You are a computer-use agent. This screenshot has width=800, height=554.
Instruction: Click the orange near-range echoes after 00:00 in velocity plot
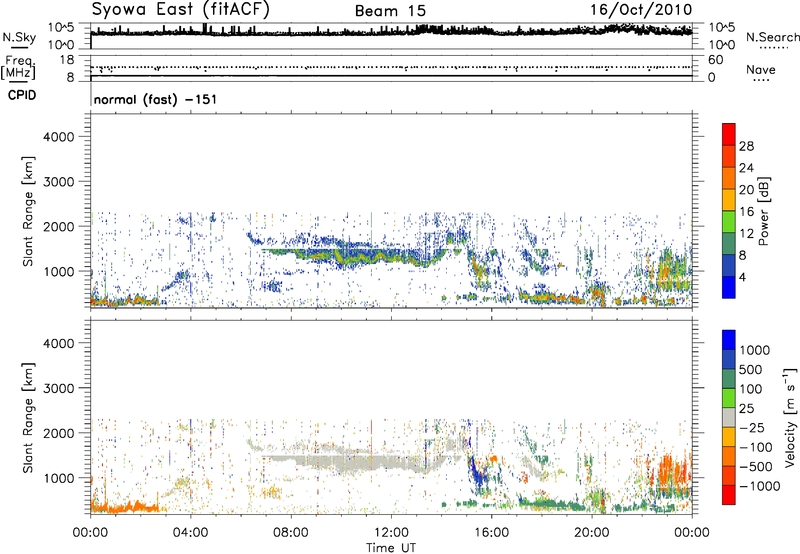(125, 507)
